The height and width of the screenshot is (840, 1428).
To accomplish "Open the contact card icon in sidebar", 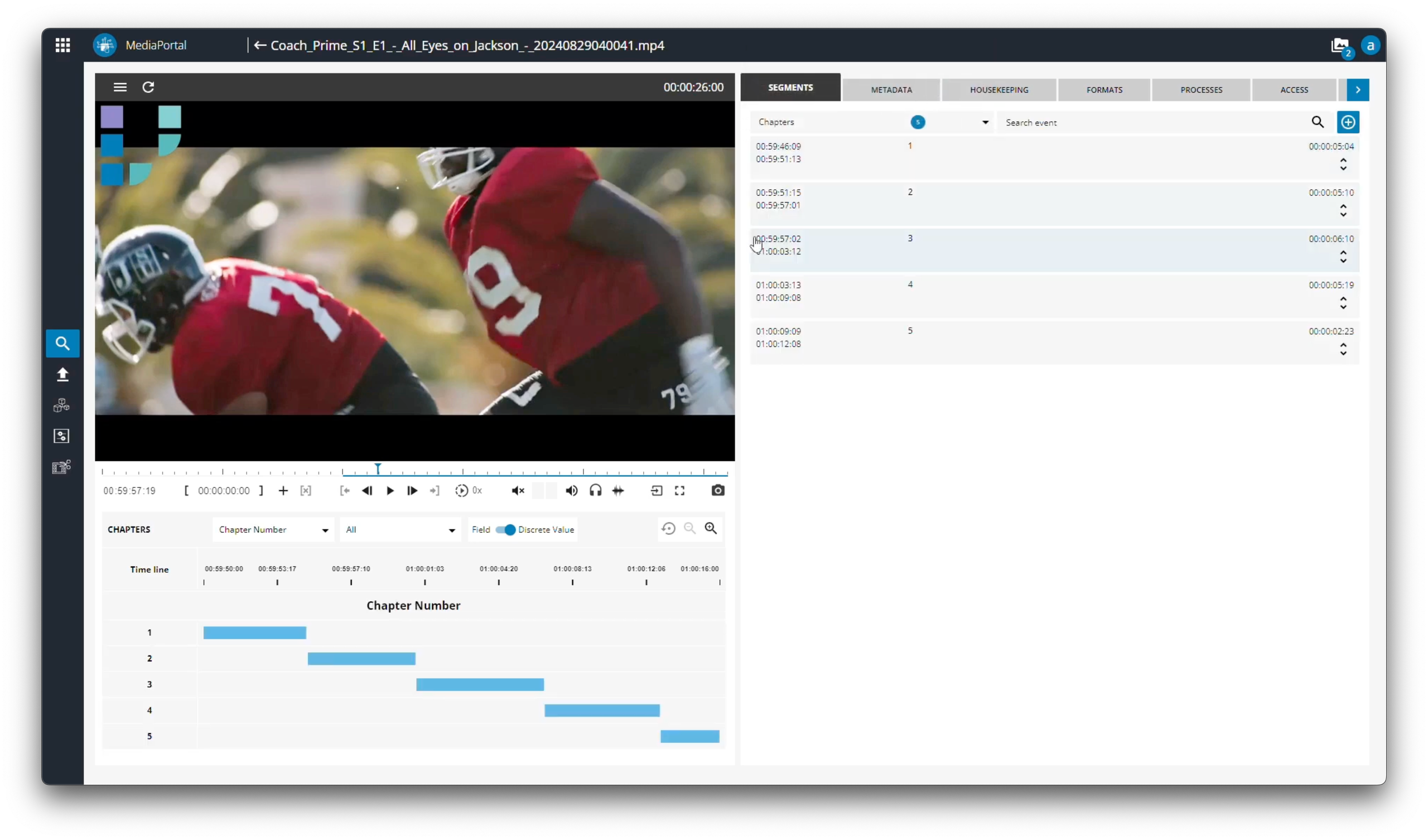I will 61,436.
